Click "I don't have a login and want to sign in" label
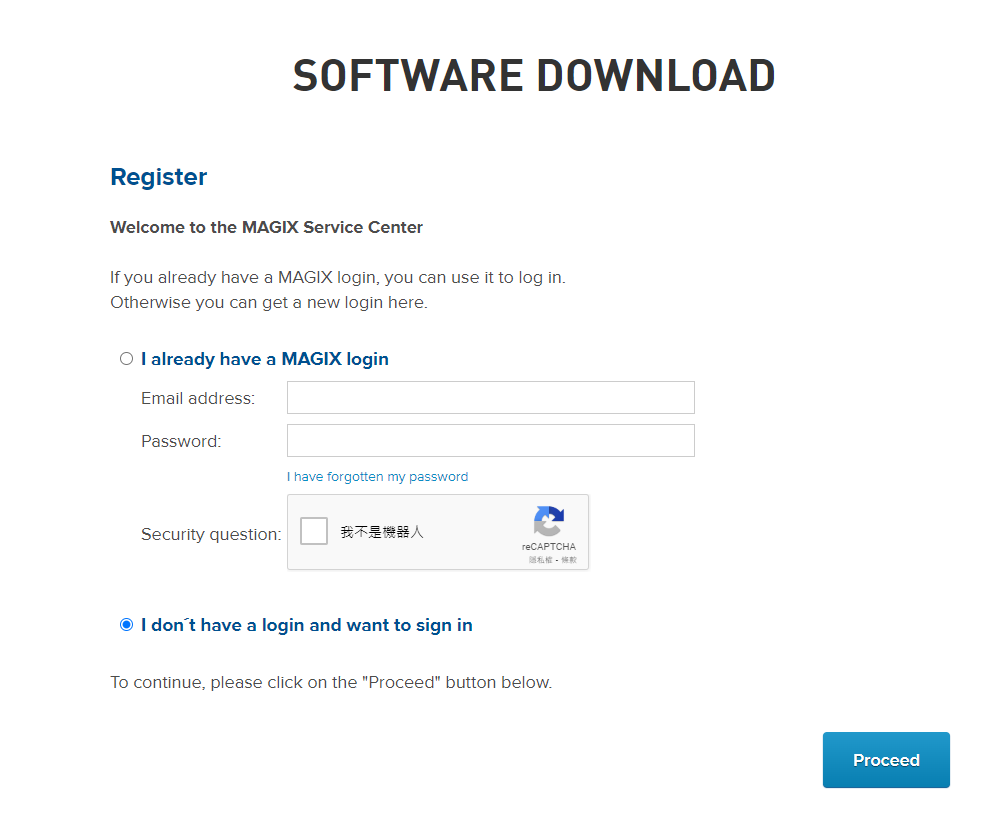Image resolution: width=1005 pixels, height=817 pixels. 307,625
